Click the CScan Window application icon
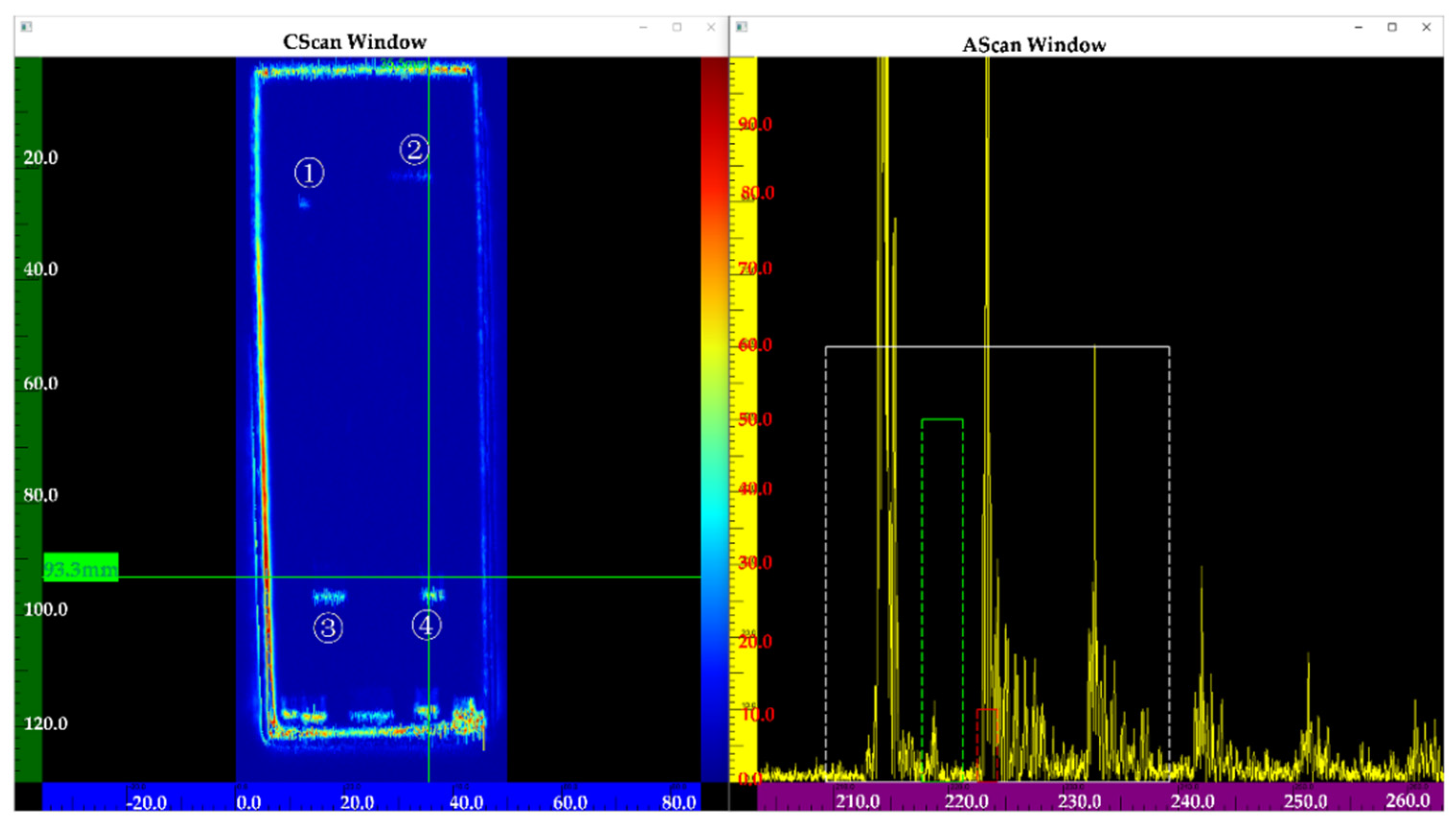The image size is (1456, 826). coord(26,27)
